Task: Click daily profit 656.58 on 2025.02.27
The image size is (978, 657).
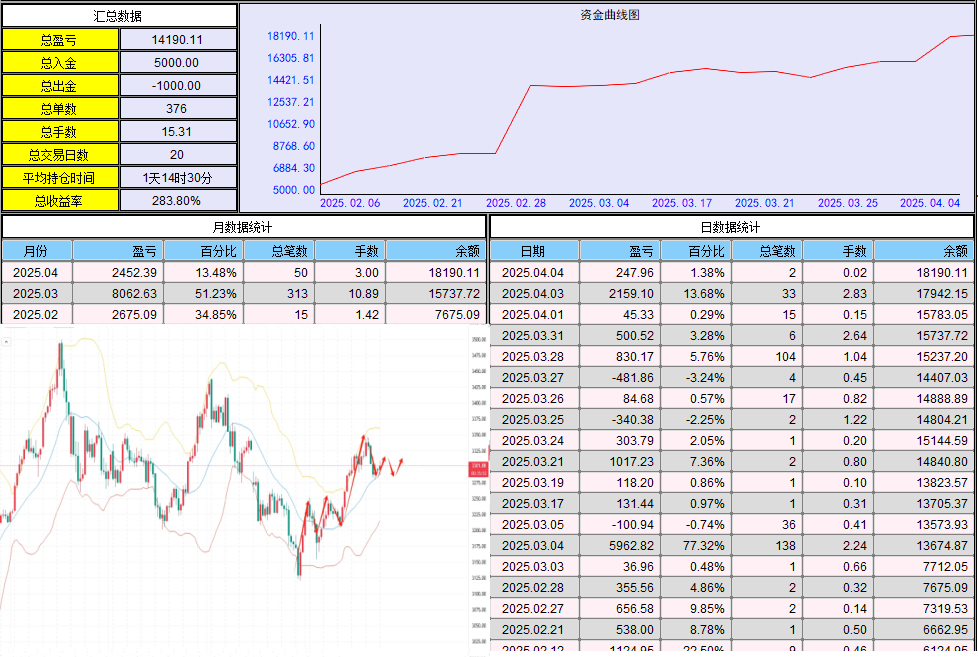Action: 634,608
